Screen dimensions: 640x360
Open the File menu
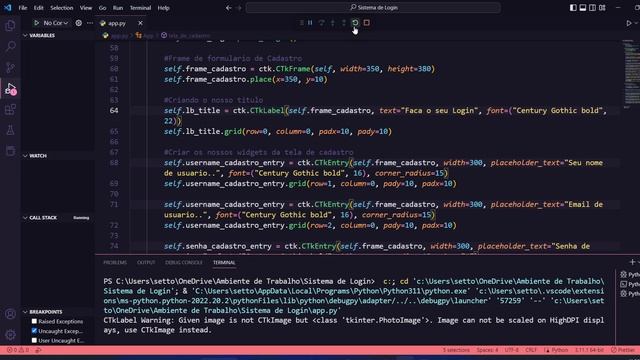[x=23, y=8]
